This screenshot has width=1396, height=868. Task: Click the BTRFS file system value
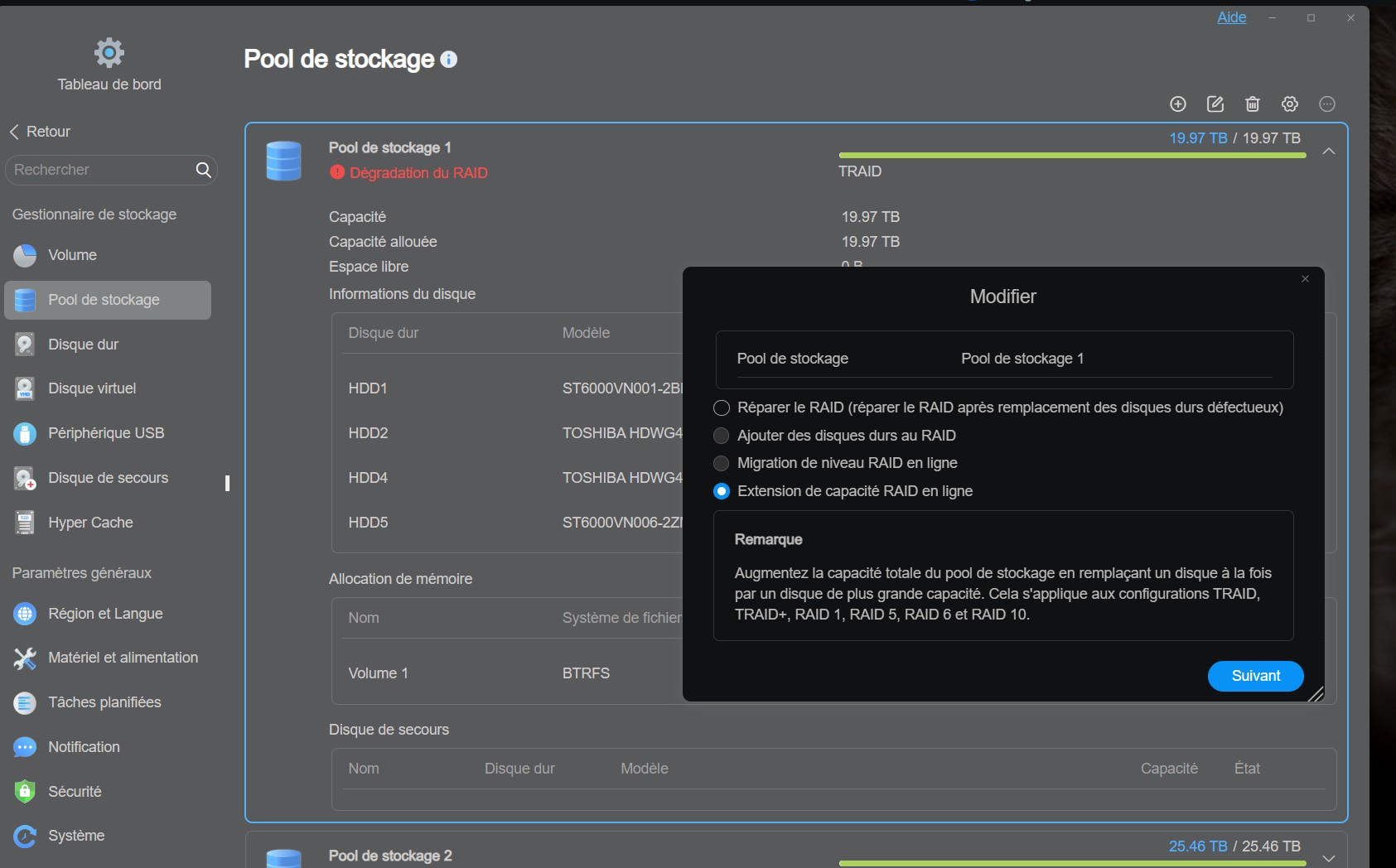pos(586,673)
